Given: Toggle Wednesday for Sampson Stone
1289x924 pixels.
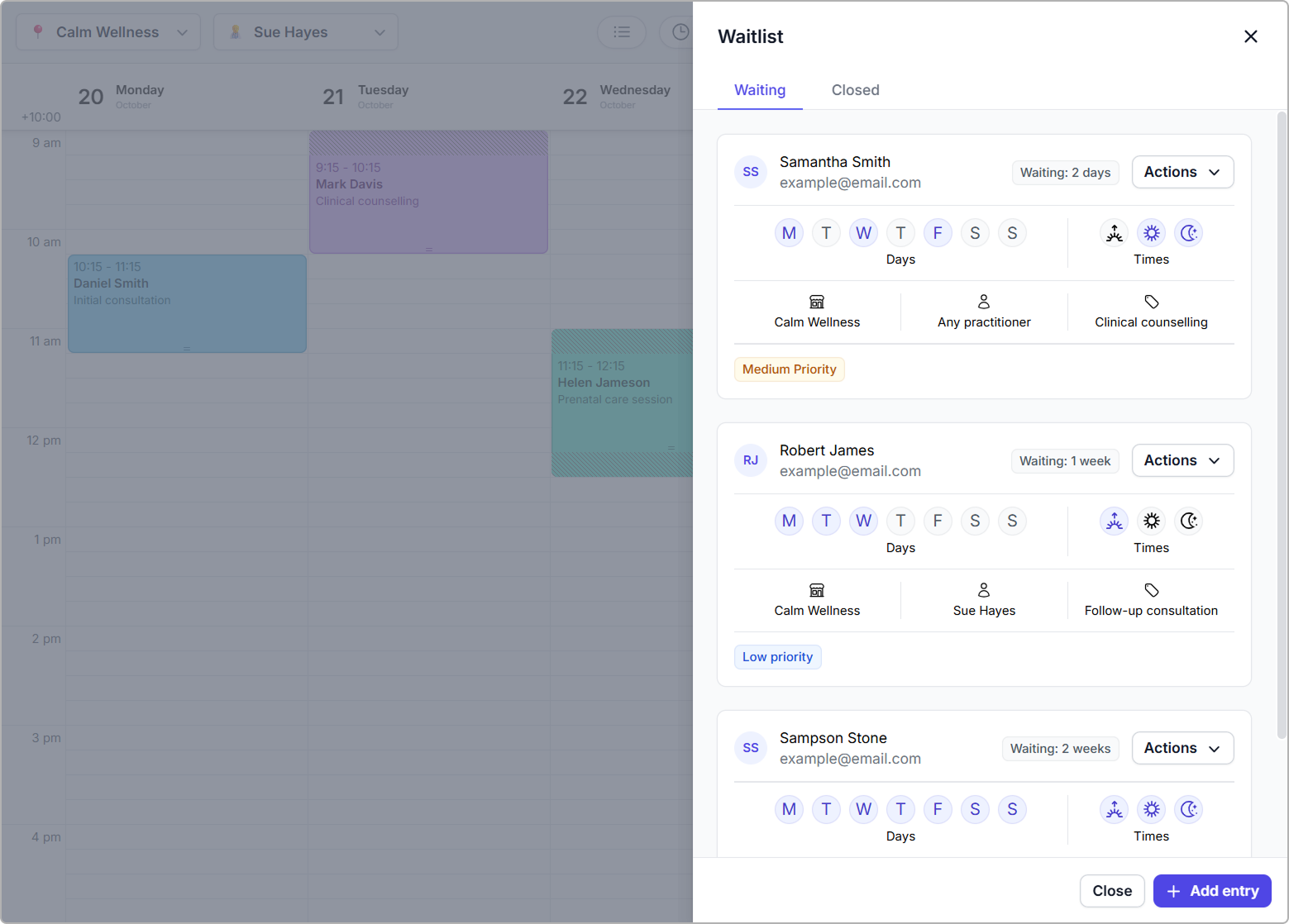Looking at the screenshot, I should pyautogui.click(x=863, y=809).
